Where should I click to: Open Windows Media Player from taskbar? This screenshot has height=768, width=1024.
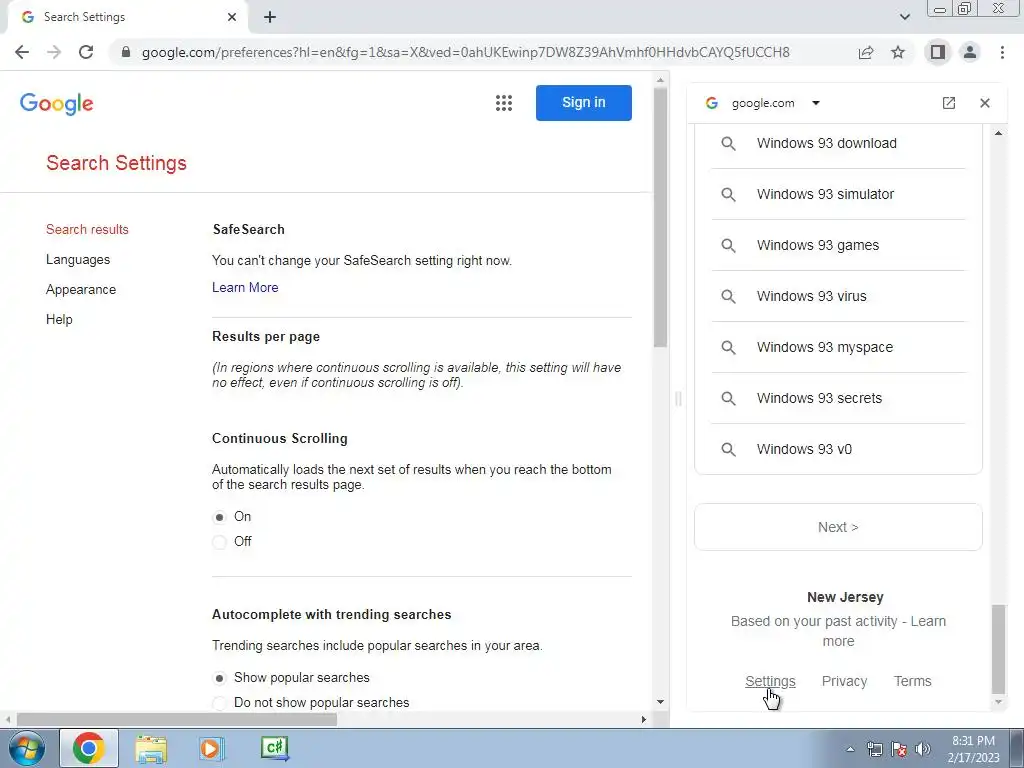point(211,748)
